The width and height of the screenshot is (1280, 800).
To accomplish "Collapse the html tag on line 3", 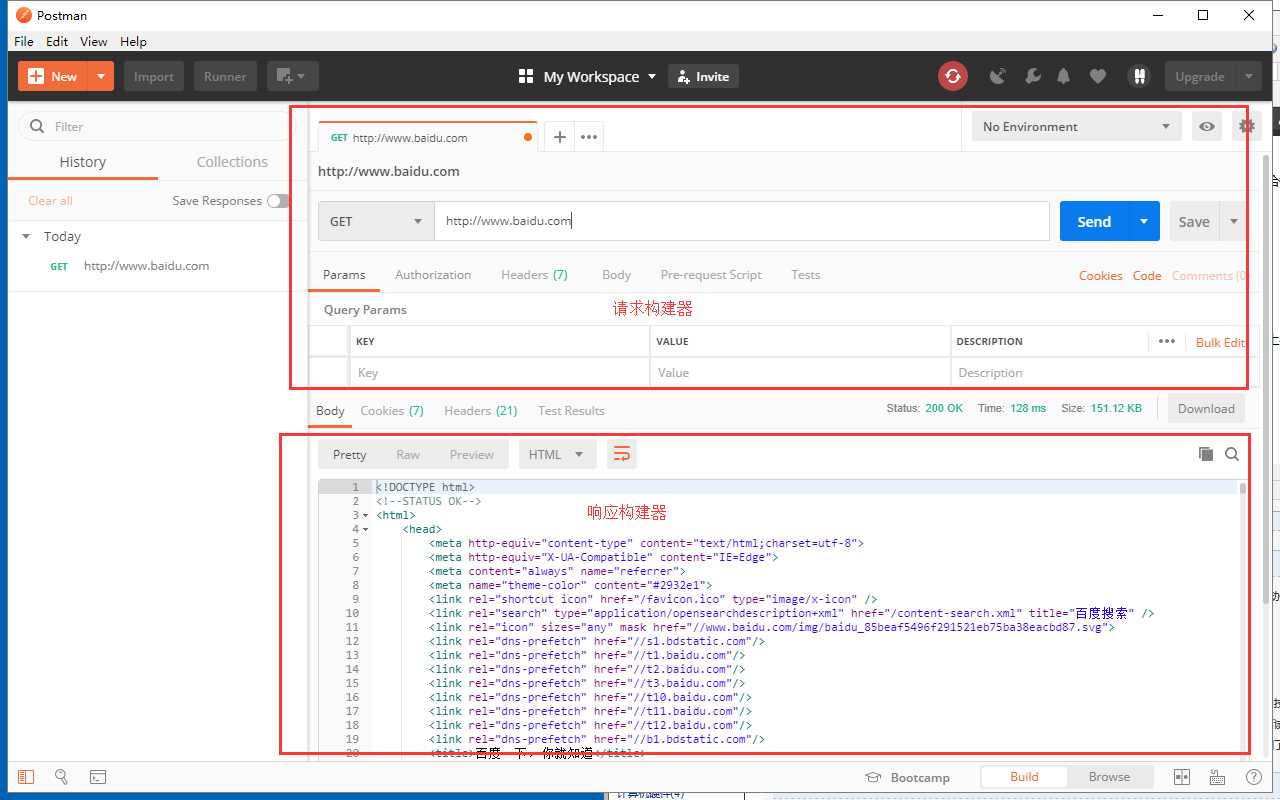I will 366,515.
